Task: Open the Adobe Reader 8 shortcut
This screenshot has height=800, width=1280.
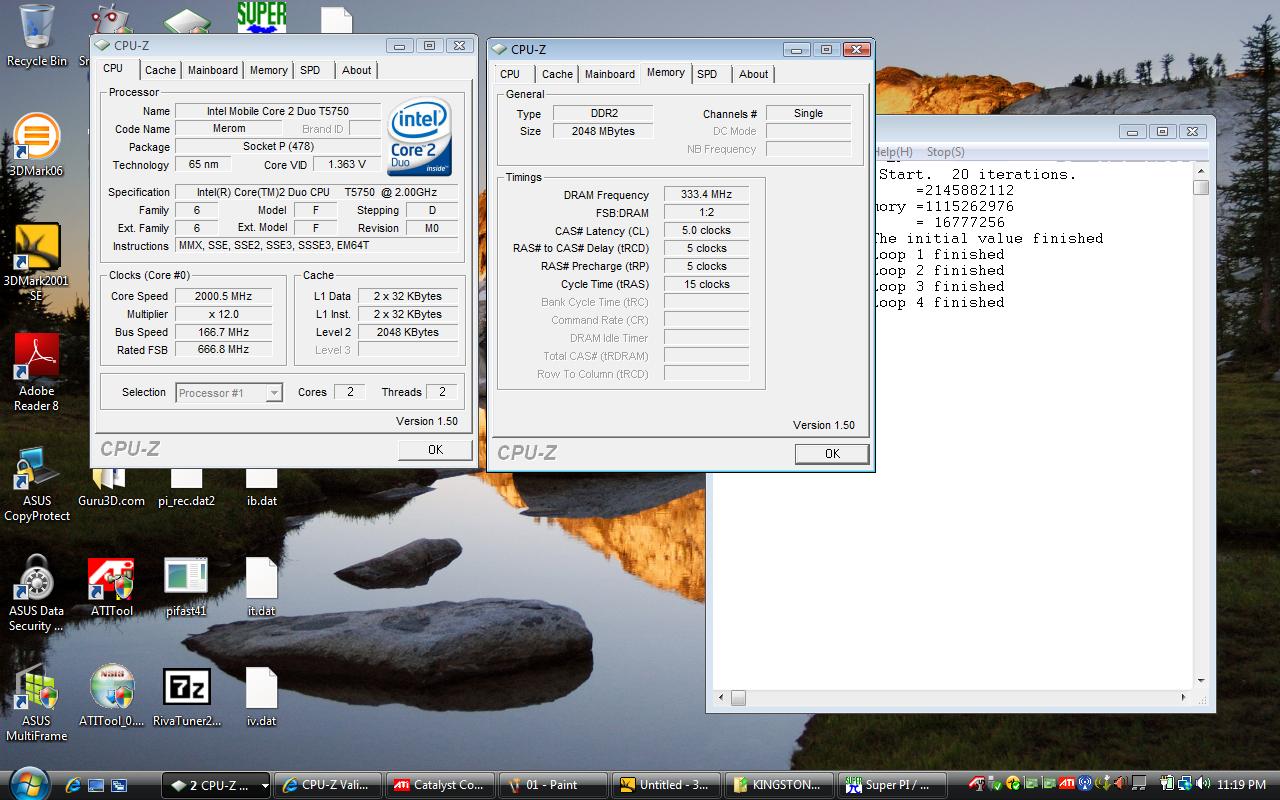Action: 36,372
